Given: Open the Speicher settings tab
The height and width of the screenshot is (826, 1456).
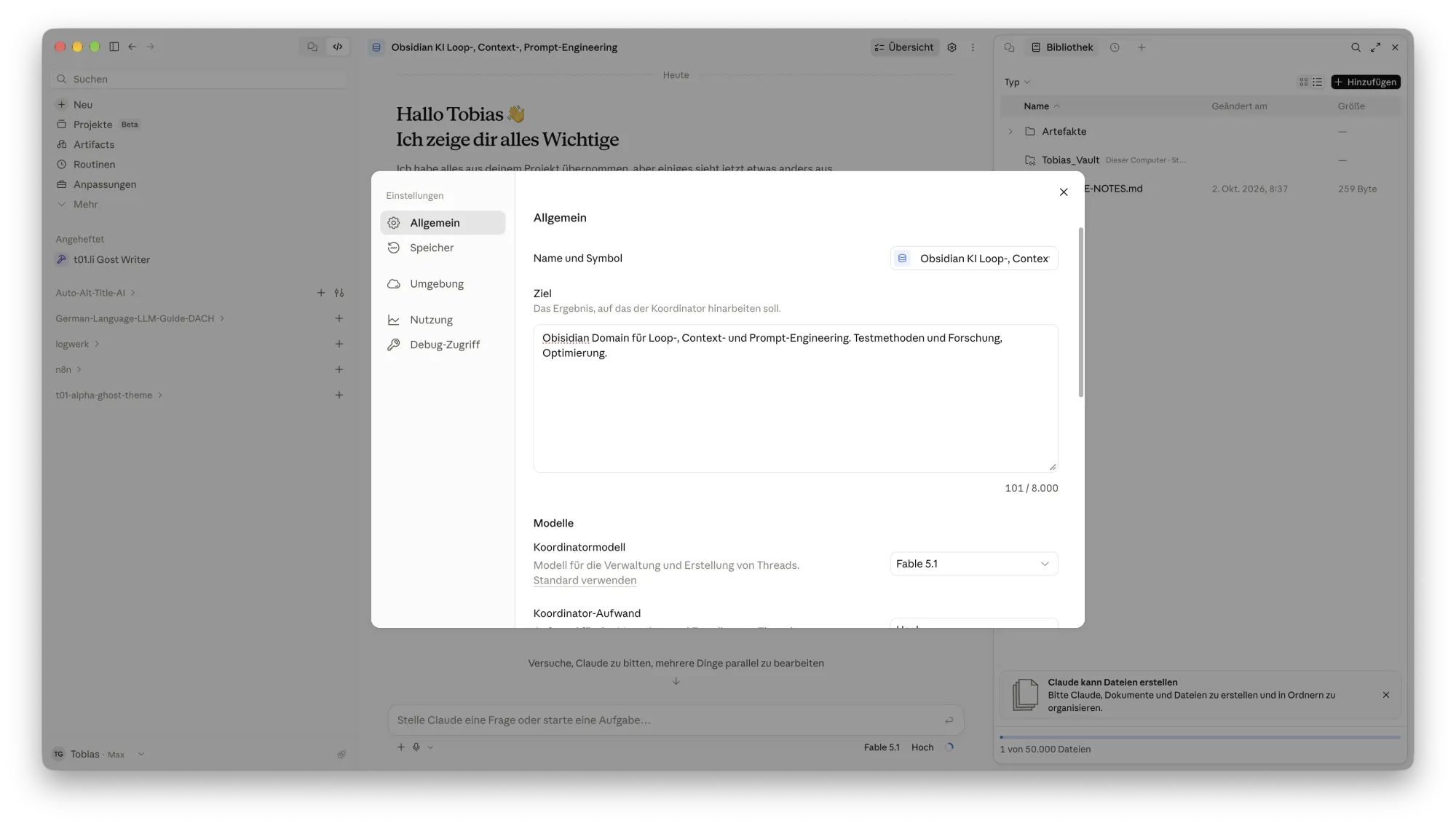Looking at the screenshot, I should pos(443,248).
